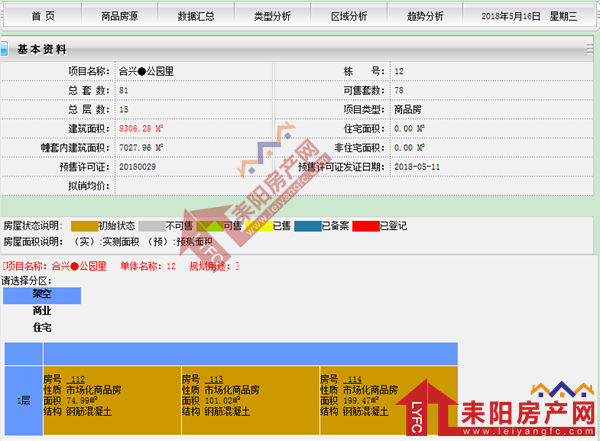
Task: Click the 请选择分区 label
Action: click(26, 281)
